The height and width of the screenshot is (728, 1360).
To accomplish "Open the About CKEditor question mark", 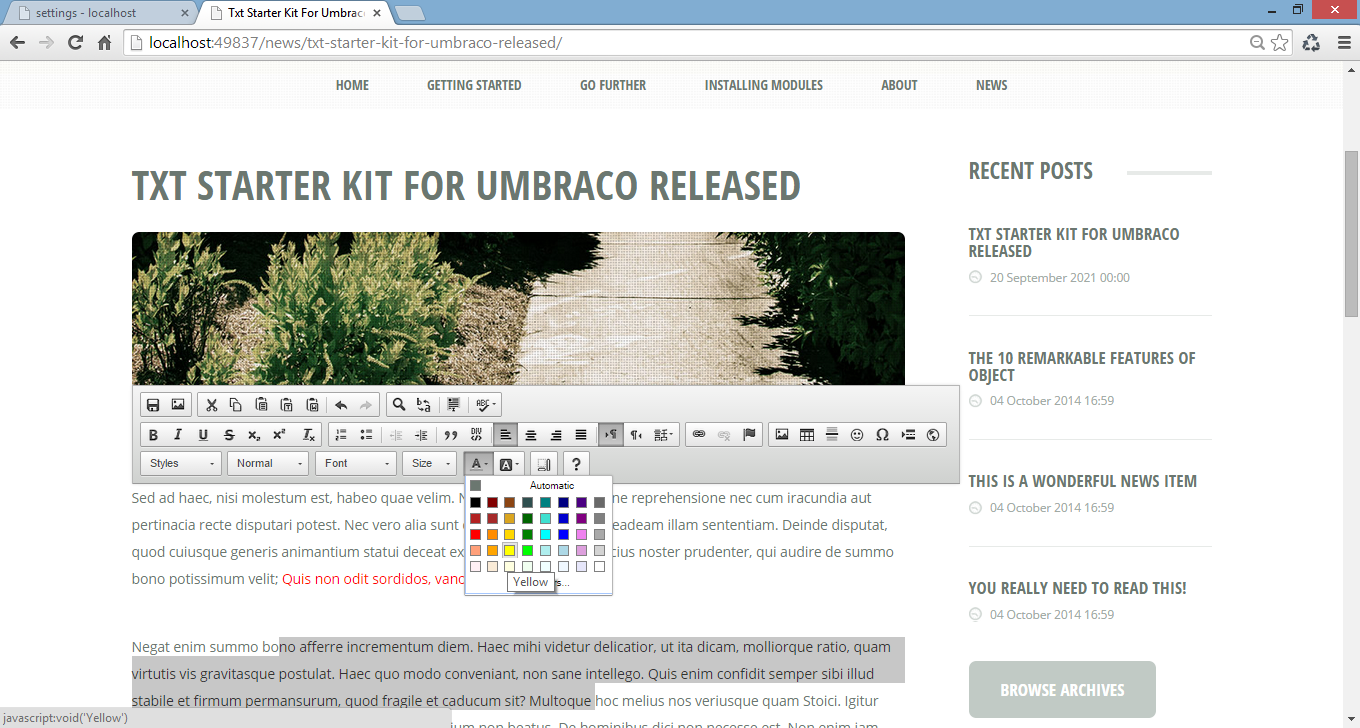I will (x=576, y=464).
